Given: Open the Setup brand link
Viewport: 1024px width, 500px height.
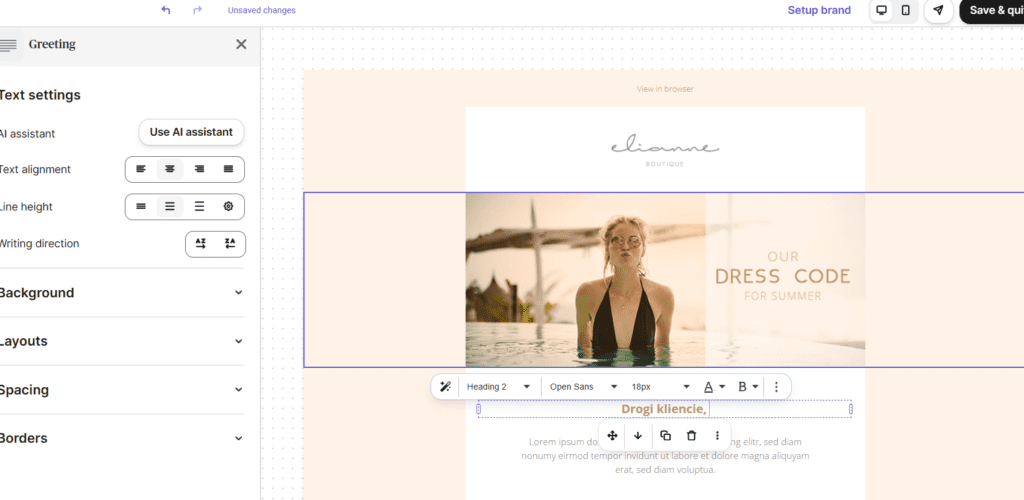Looking at the screenshot, I should (819, 10).
